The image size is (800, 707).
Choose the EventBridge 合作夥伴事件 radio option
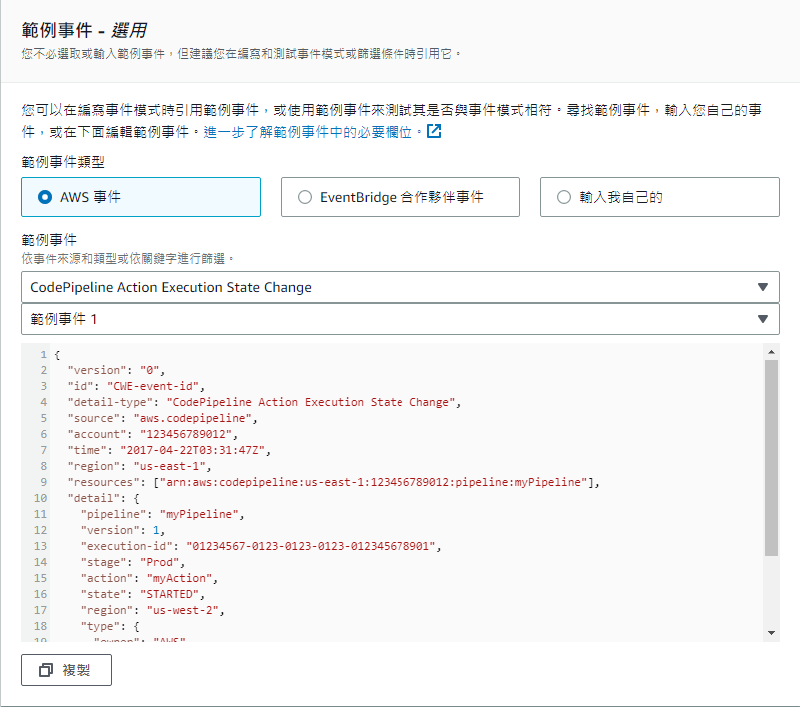(305, 197)
